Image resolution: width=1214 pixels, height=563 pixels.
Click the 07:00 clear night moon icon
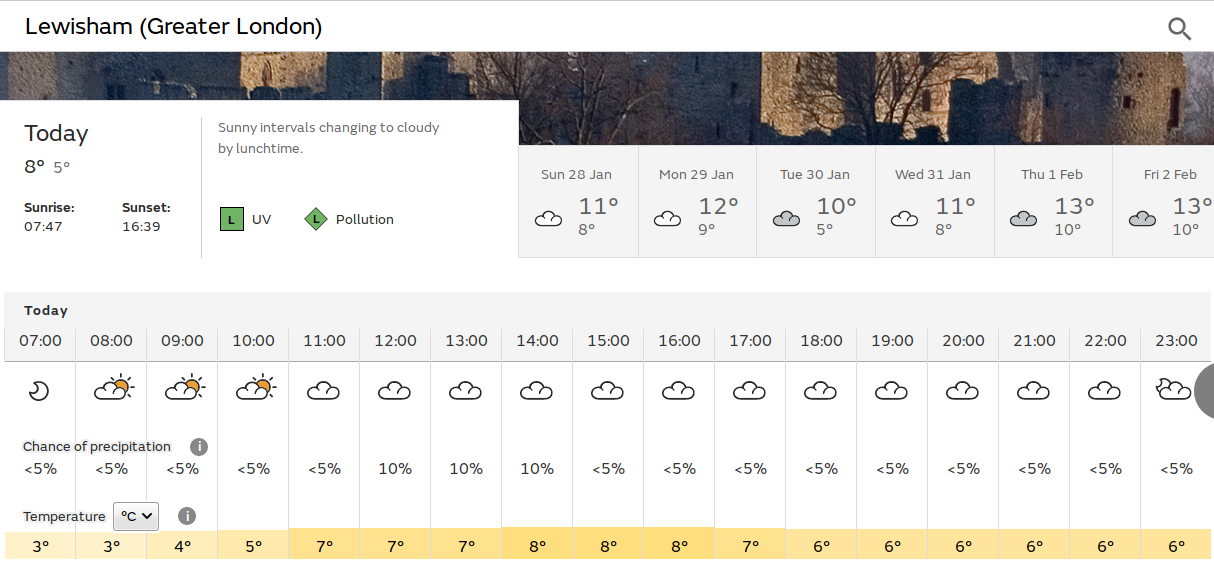click(39, 390)
